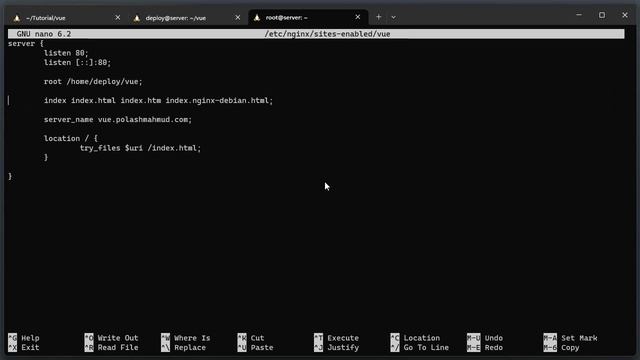Close the terminal window
Screen dimensions: 640x360
[624, 15]
